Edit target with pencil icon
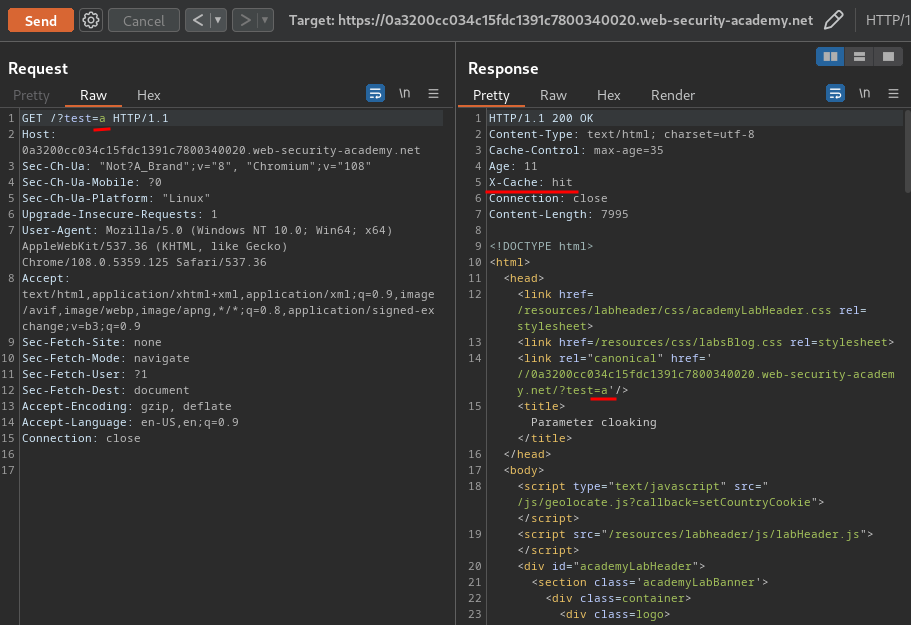The height and width of the screenshot is (625, 911). [x=834, y=20]
